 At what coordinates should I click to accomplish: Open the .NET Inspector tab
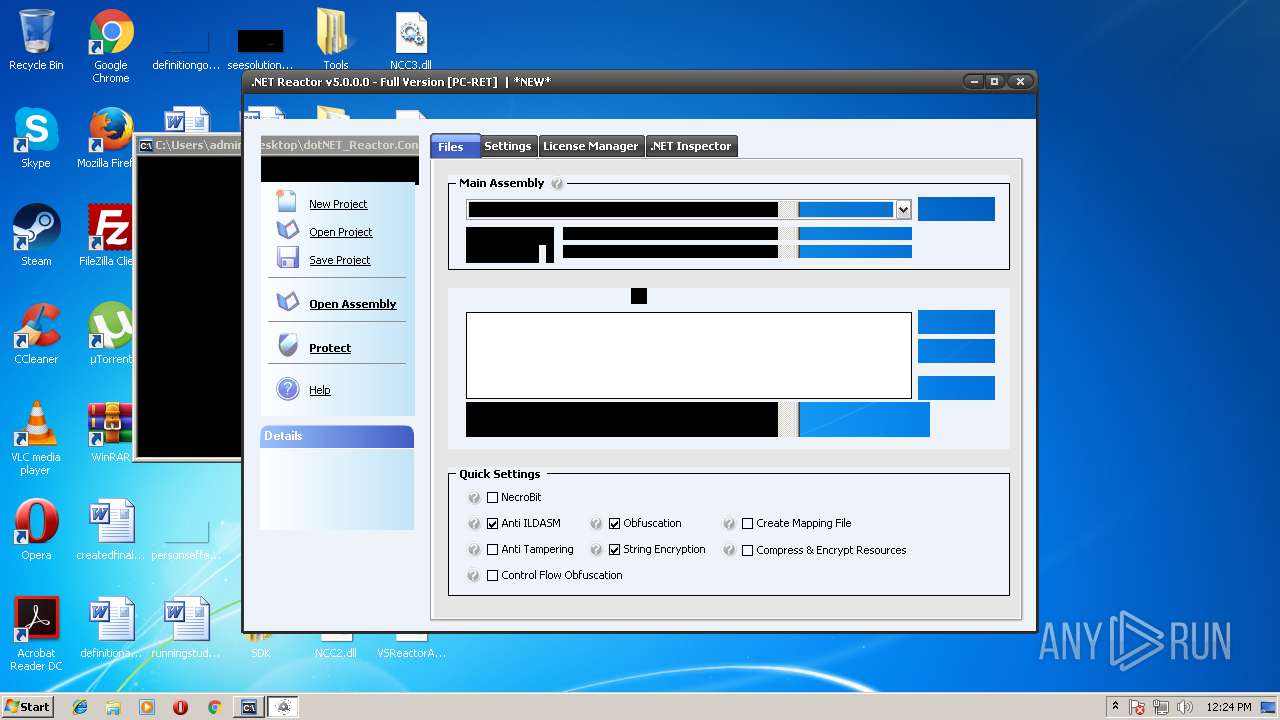coord(691,146)
